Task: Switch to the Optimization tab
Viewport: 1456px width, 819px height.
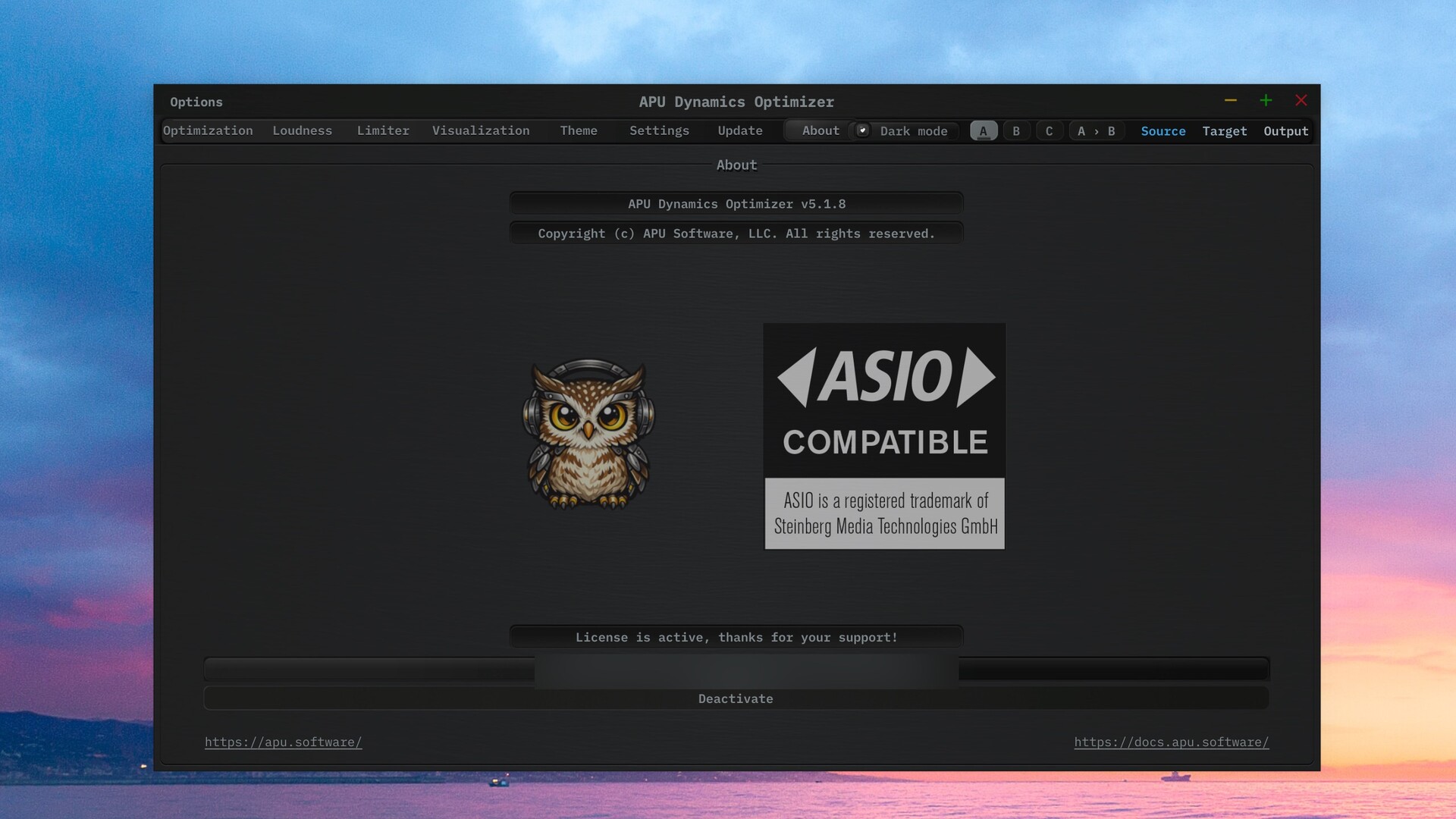Action: (x=208, y=130)
